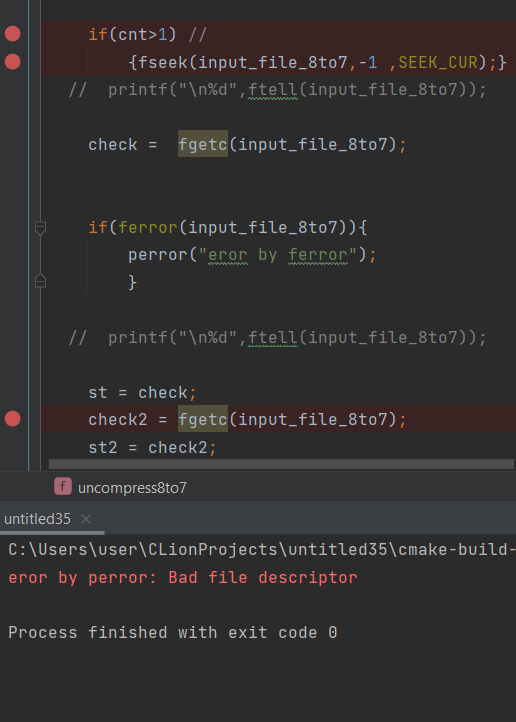Screen dimensions: 516x722
Task: Click 'st2 = check2;' line
Action: 152,447
